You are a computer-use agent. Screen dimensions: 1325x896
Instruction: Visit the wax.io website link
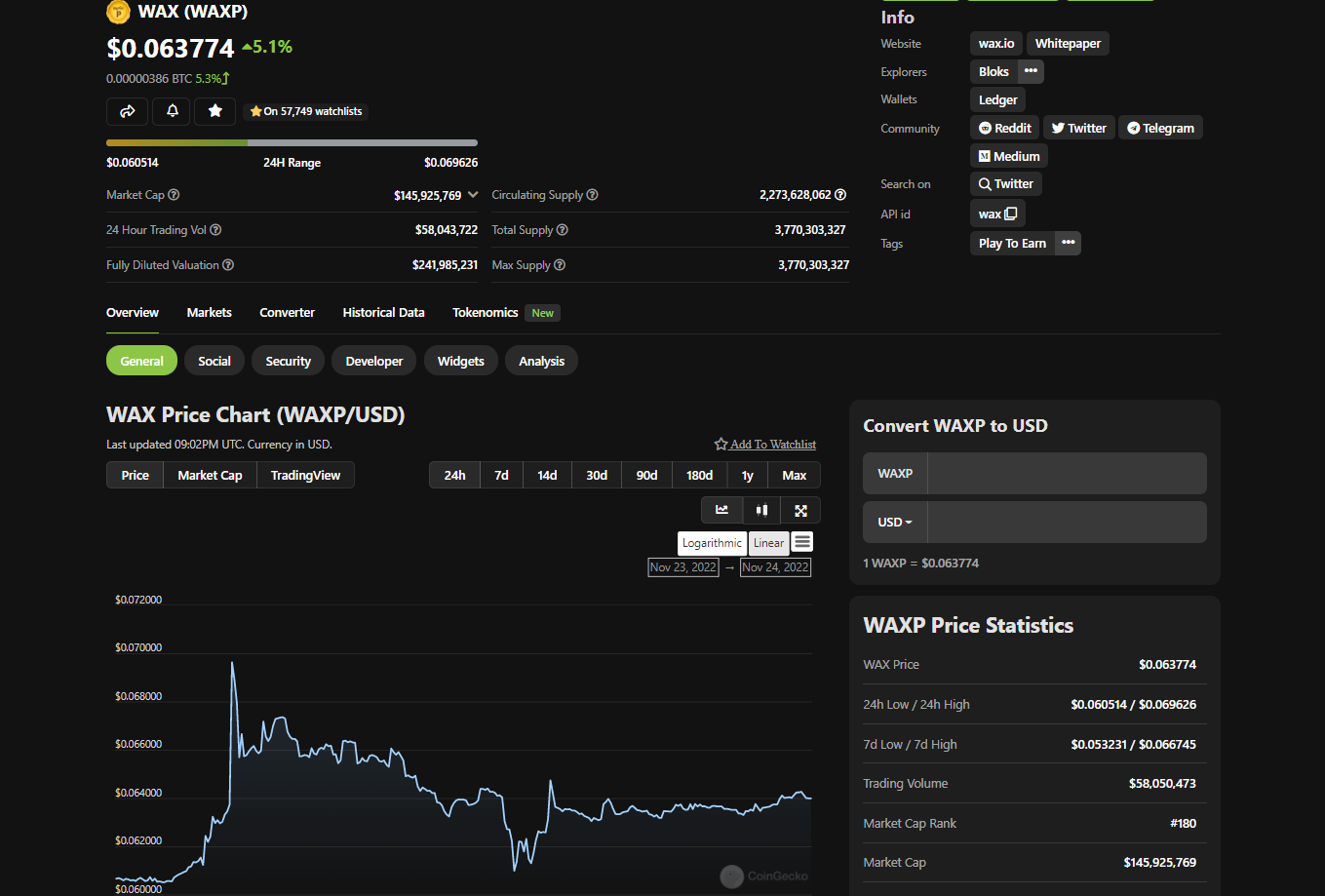pyautogui.click(x=996, y=43)
